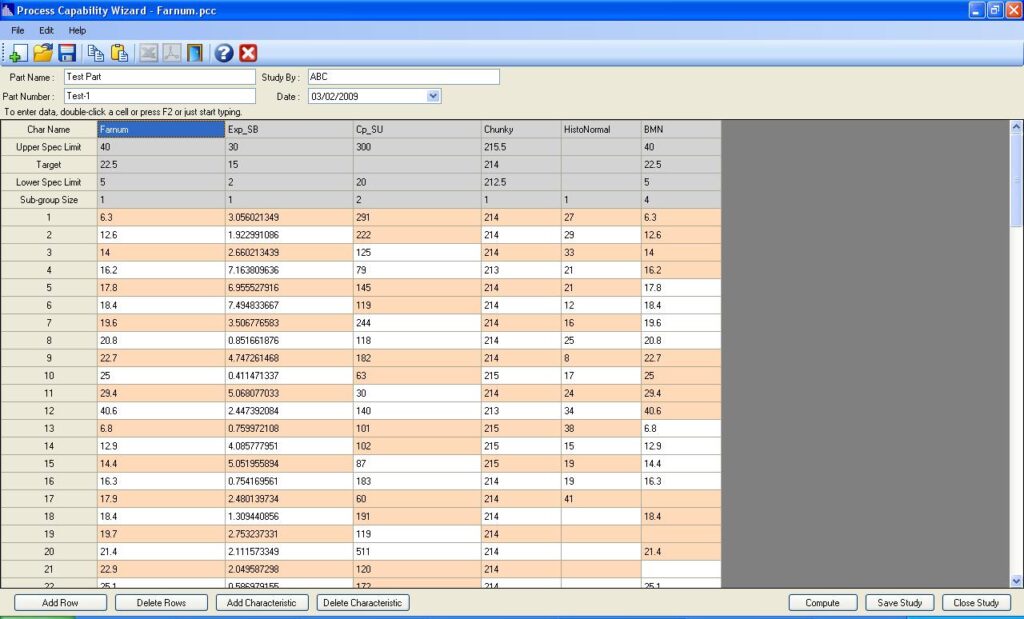Select Exp_SB cell 2.049587298

(289, 569)
